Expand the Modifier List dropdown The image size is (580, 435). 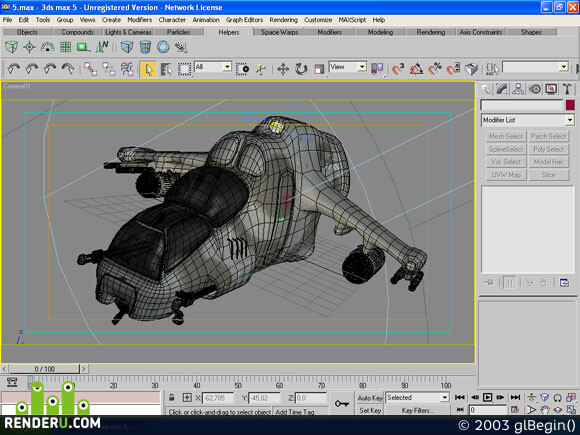point(527,120)
